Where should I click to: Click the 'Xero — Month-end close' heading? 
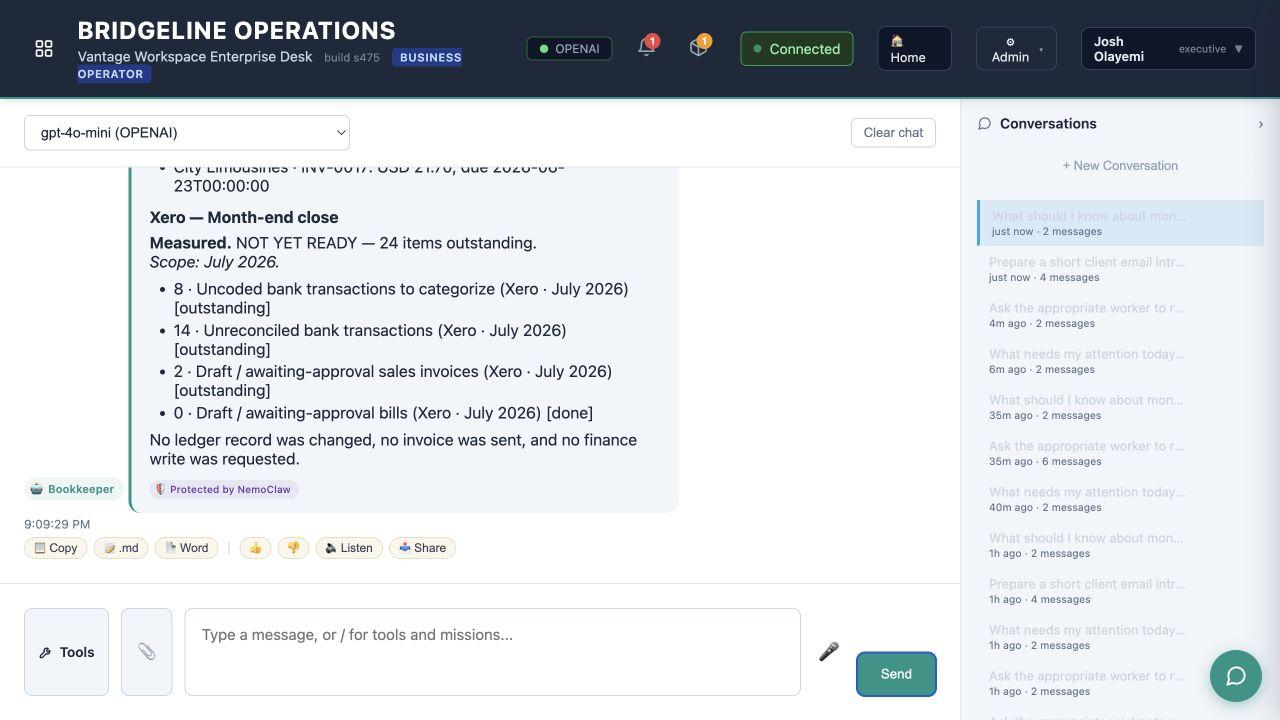(244, 217)
